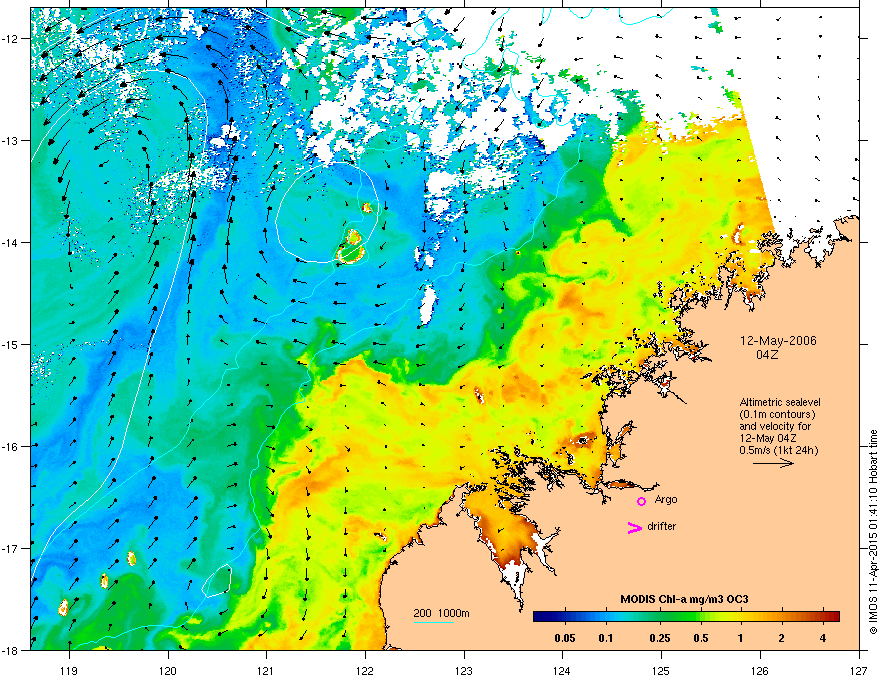Click latitude axis label -17
The width and height of the screenshot is (880, 680).
tap(11, 548)
